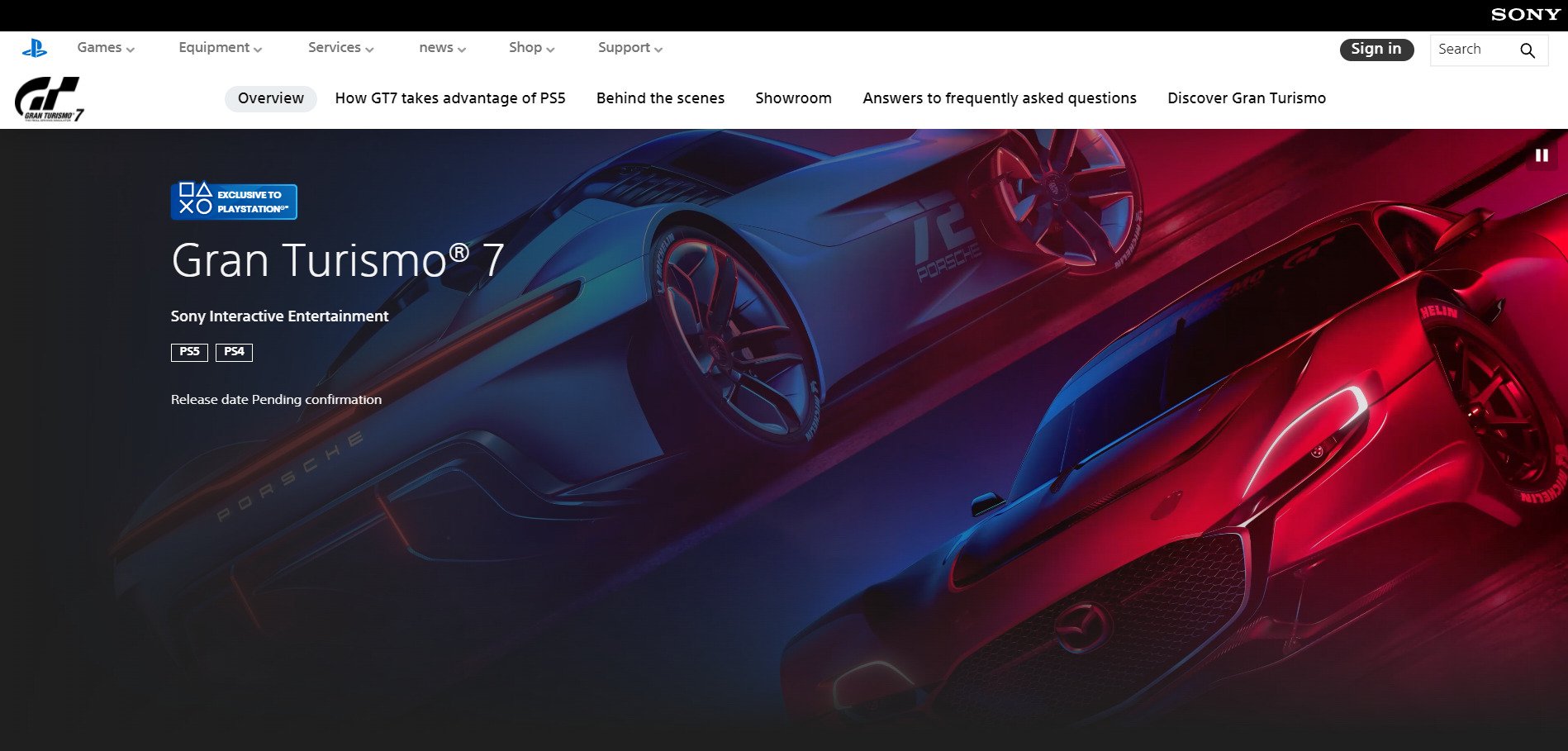
Task: Click the PS5 platform tag
Action: click(x=189, y=352)
